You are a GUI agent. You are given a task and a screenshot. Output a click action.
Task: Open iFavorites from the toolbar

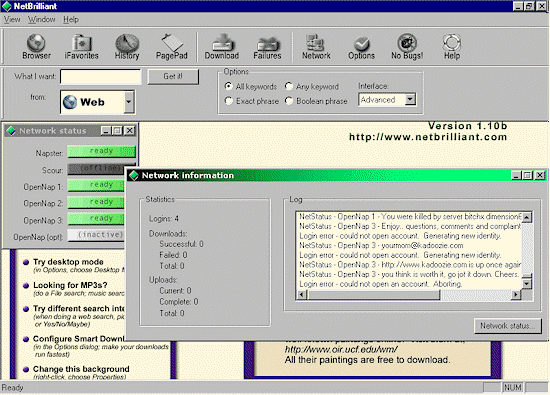tap(81, 46)
